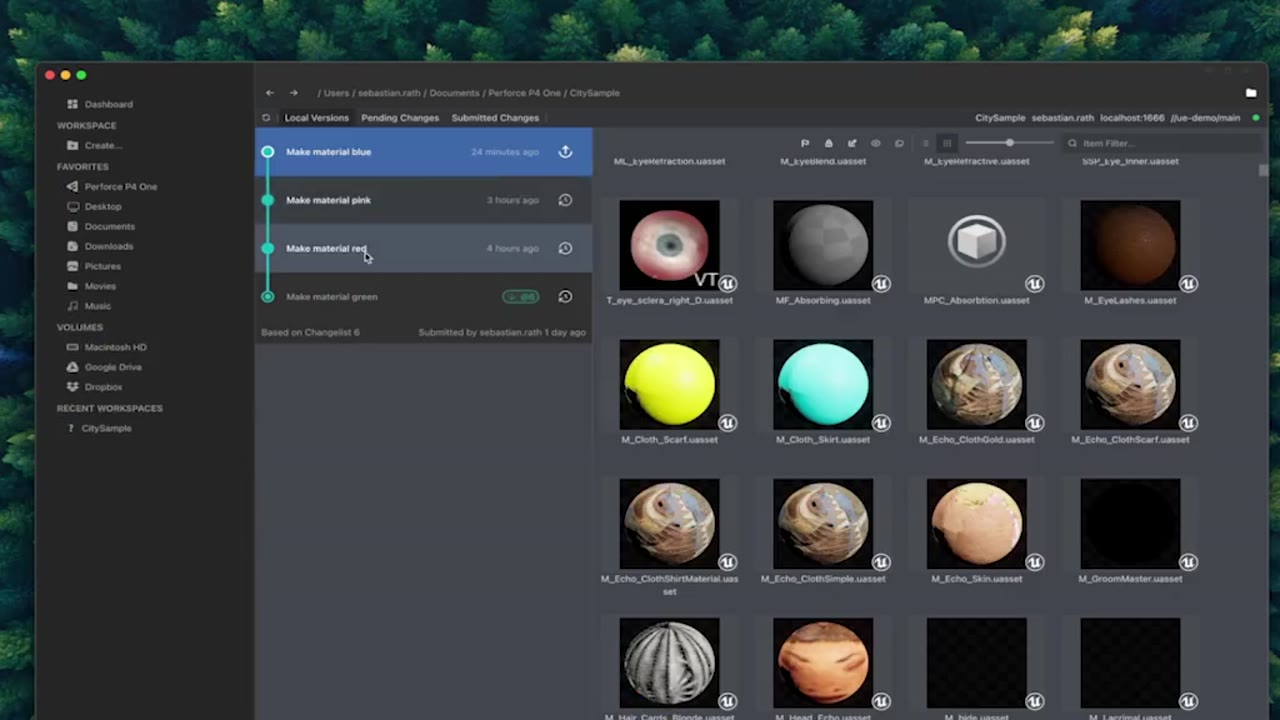Click the comment bubble icon in the asset toolbar
Viewport: 1280px width, 720px height.
899,143
